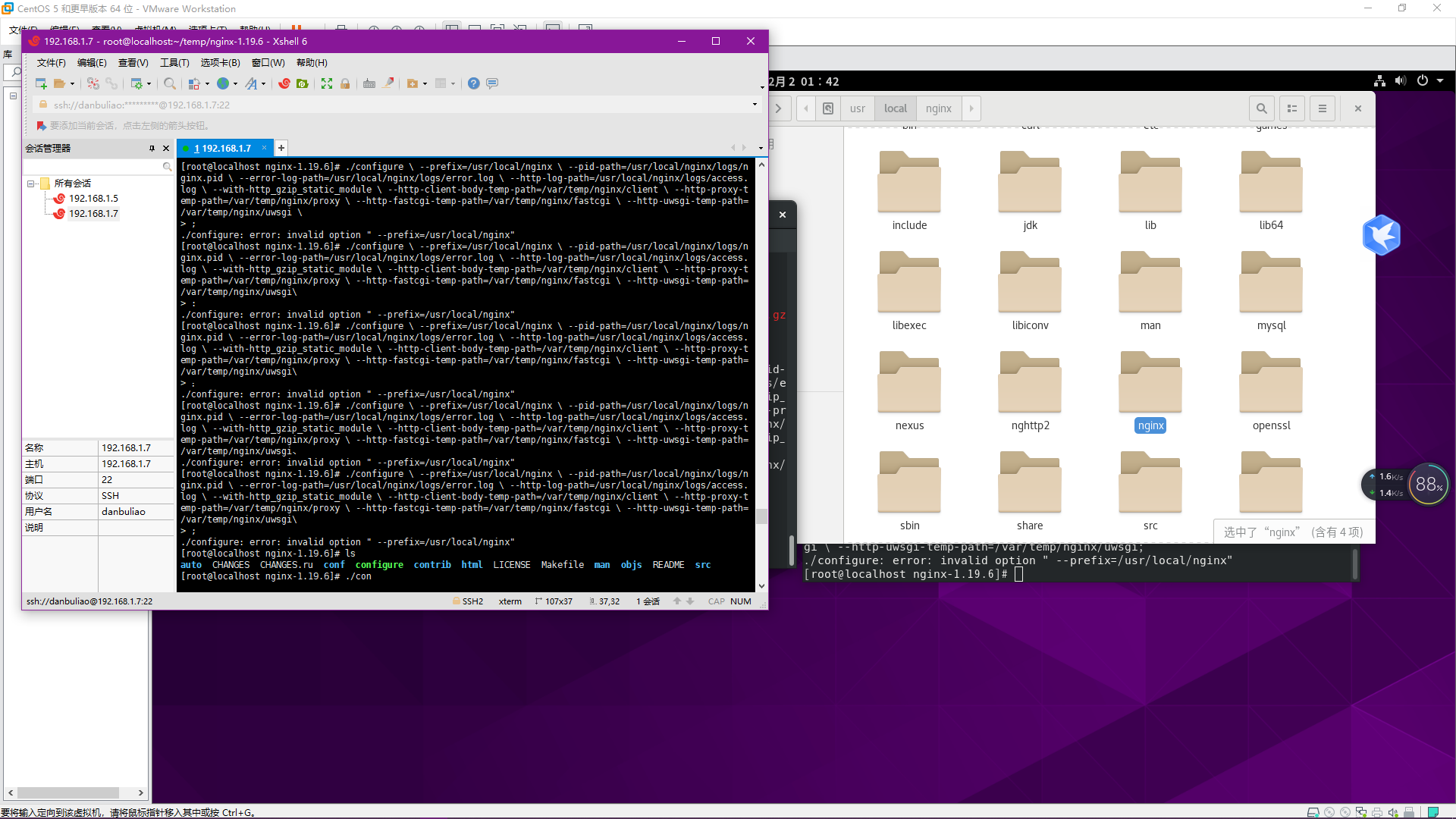The image size is (1456, 819).
Task: Open the 选项卡(B) menu in Xshell
Action: 220,63
